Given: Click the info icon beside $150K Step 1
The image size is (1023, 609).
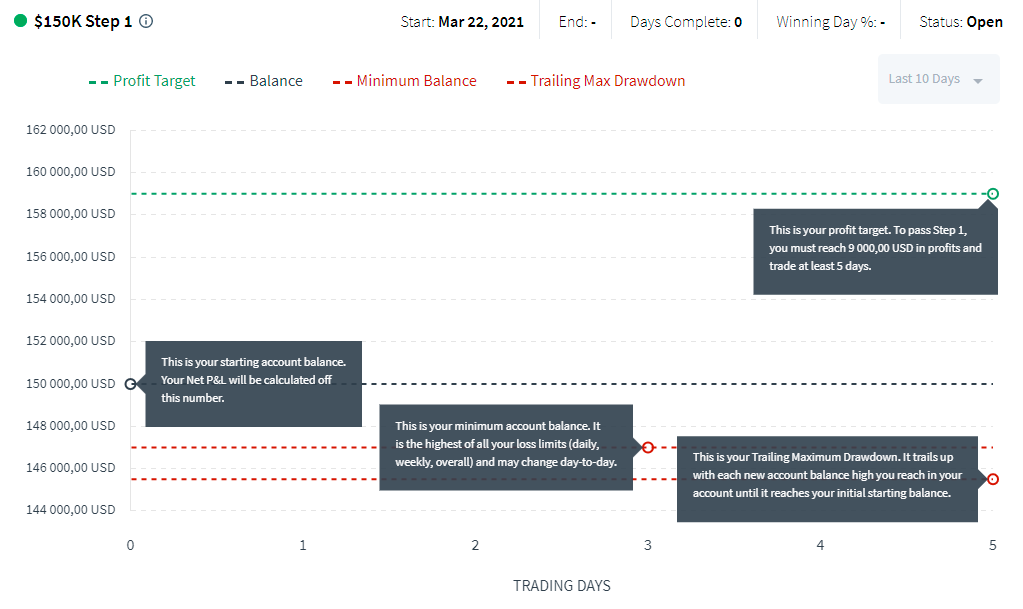Looking at the screenshot, I should pos(147,22).
